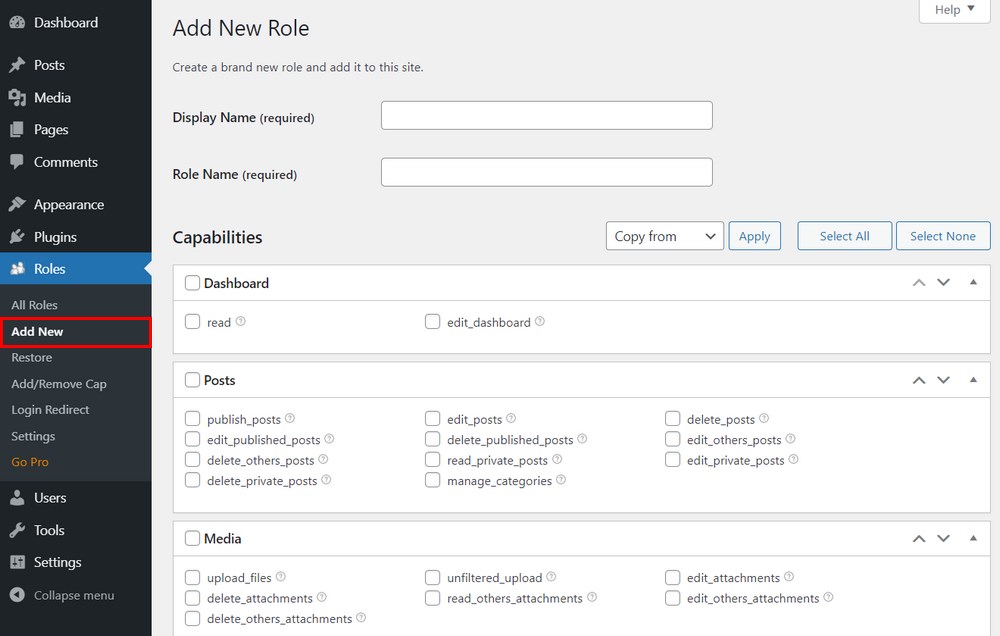Click the Select All button

[844, 236]
